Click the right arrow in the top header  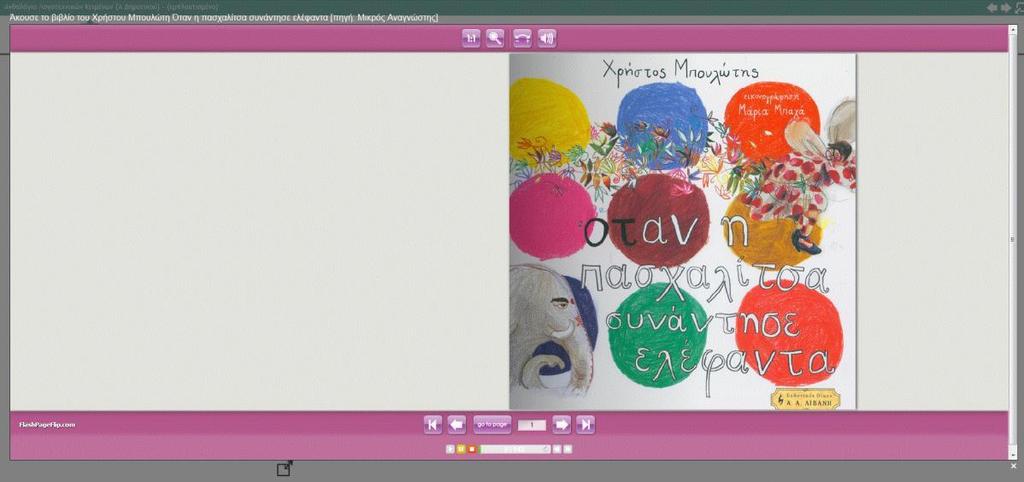(1006, 7)
